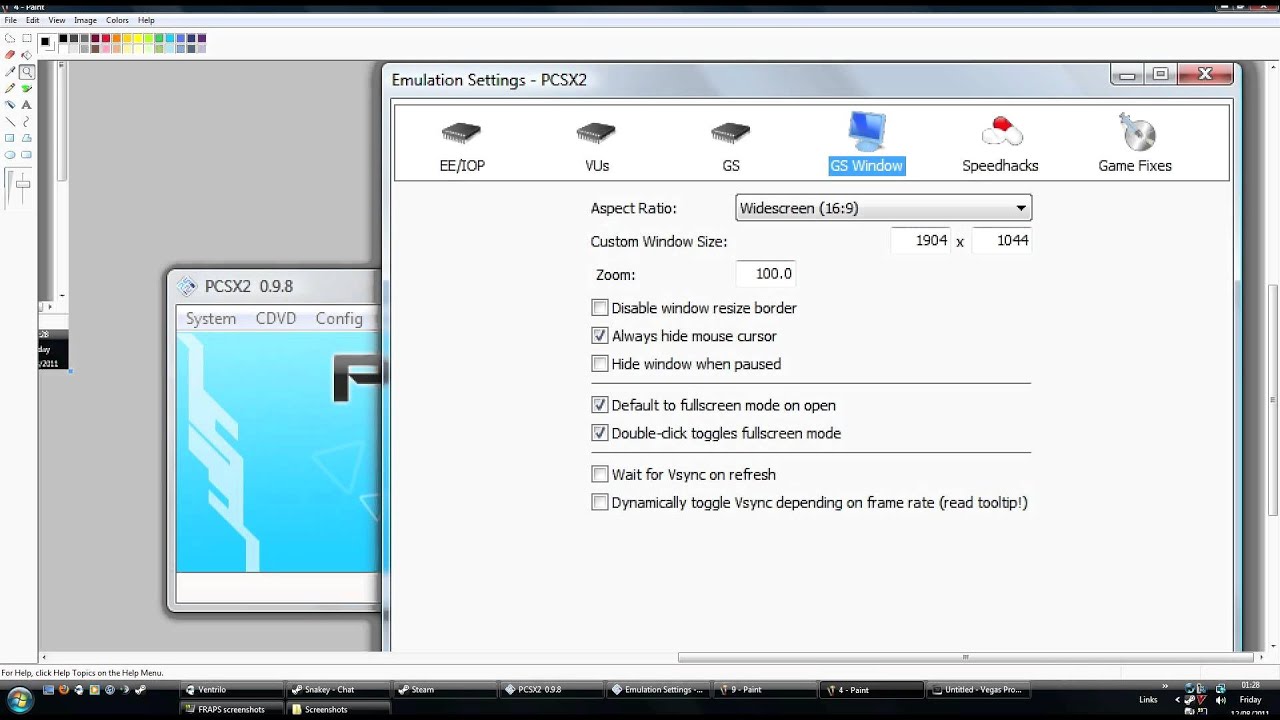This screenshot has width=1280, height=720.
Task: Select the Airbrush tool in Paint
Action: pyautogui.click(x=10, y=105)
